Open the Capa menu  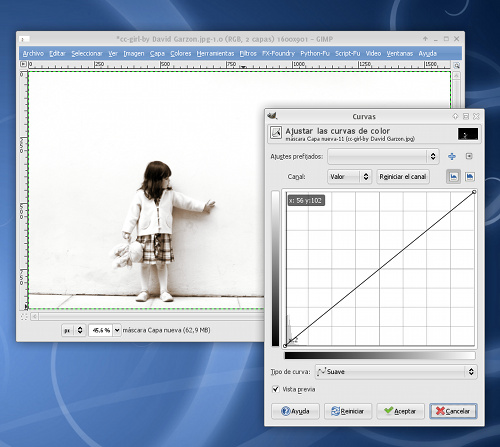click(x=157, y=53)
